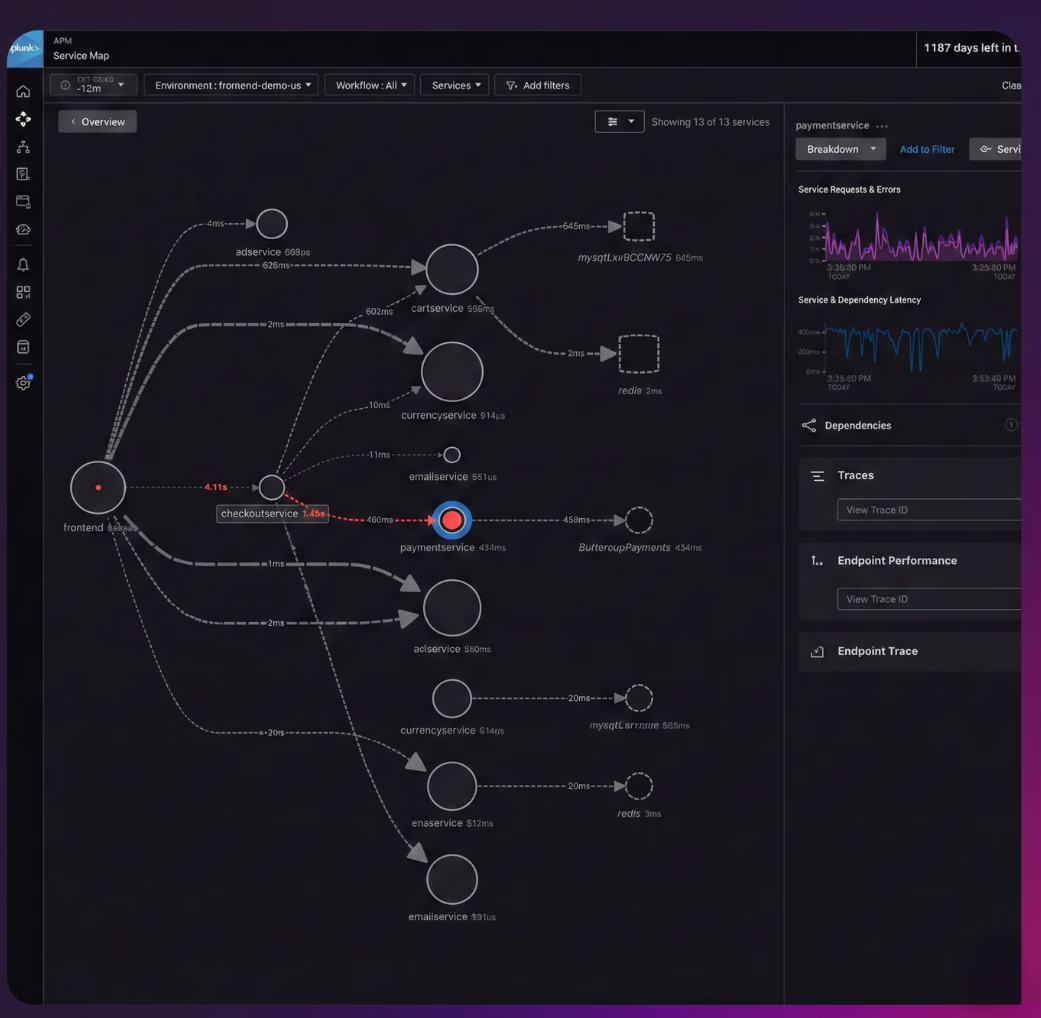Select the aclservice node
Viewport: 1041px width, 1018px height.
452,608
